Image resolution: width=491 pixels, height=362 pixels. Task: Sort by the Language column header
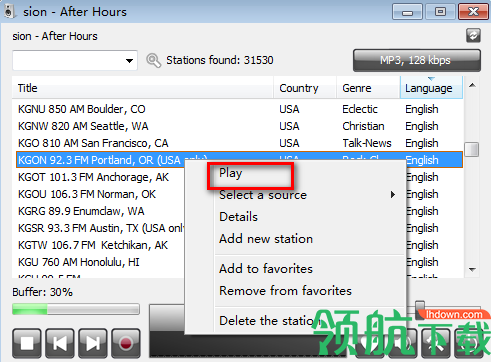point(431,88)
